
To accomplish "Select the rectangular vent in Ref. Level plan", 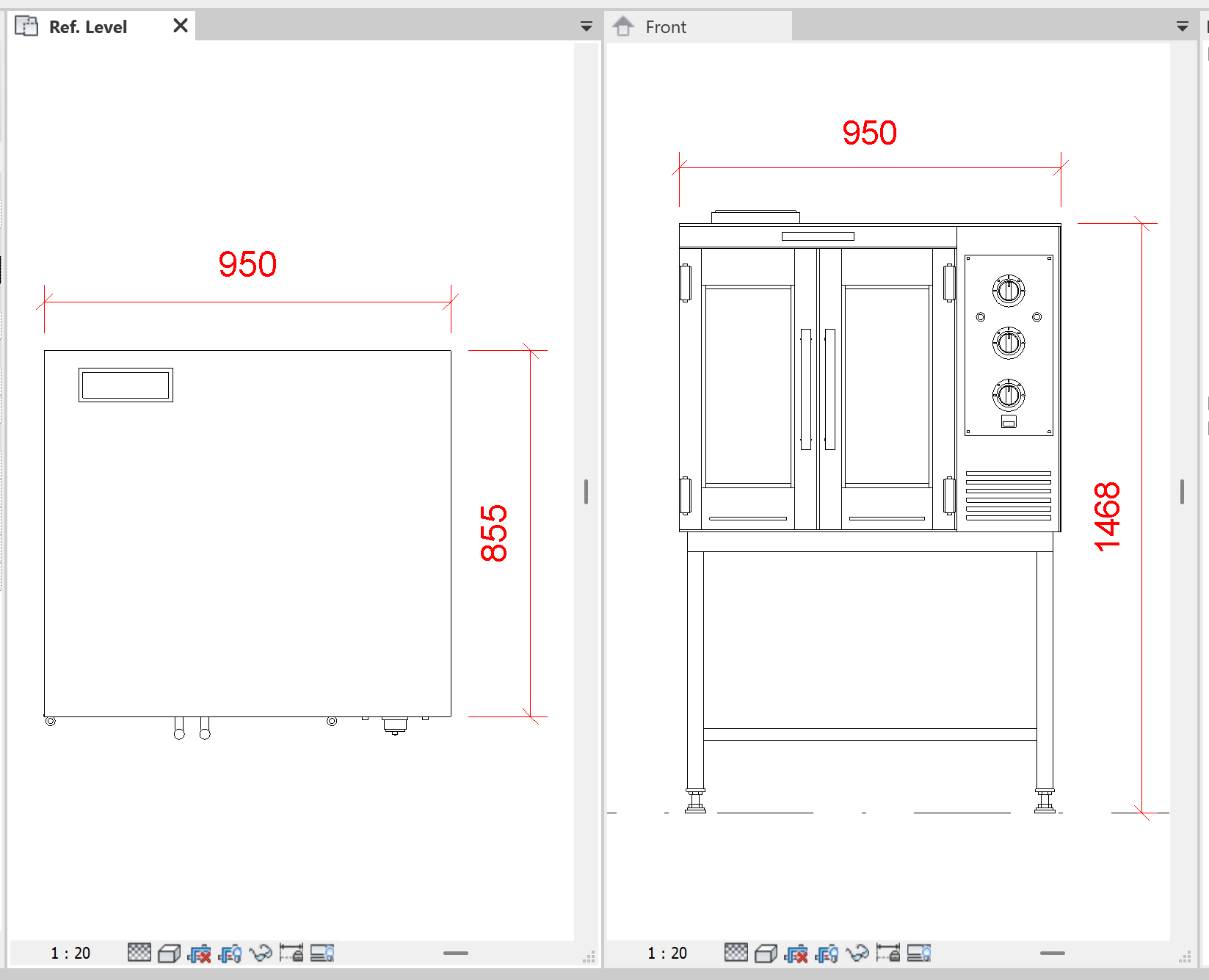I will click(x=126, y=385).
